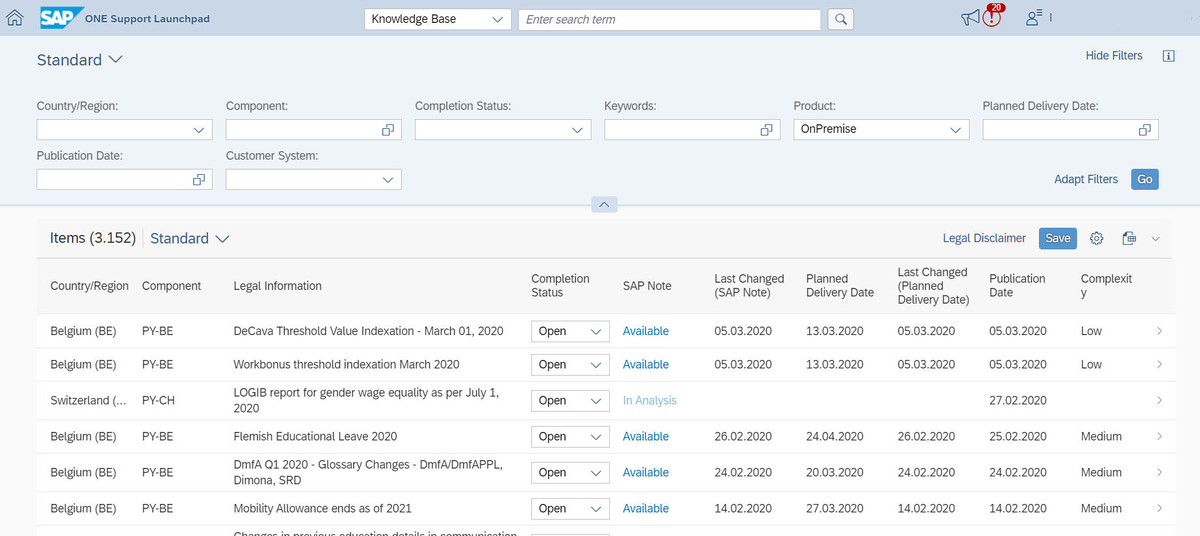Viewport: 1200px width, 536px height.
Task: Open the announcements megaphone icon
Action: coord(969,19)
